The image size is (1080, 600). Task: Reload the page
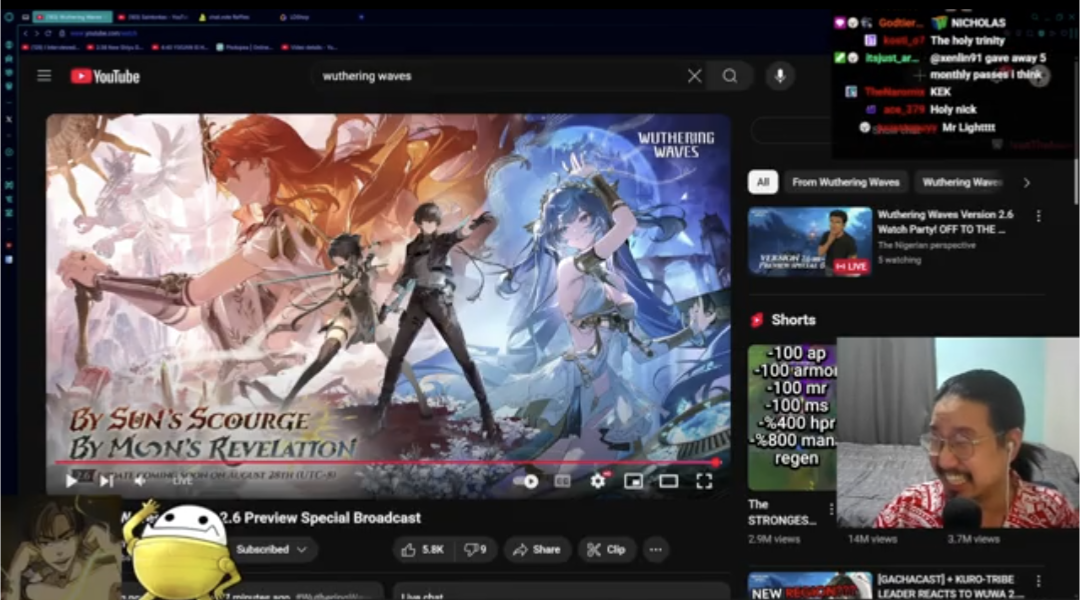click(48, 33)
